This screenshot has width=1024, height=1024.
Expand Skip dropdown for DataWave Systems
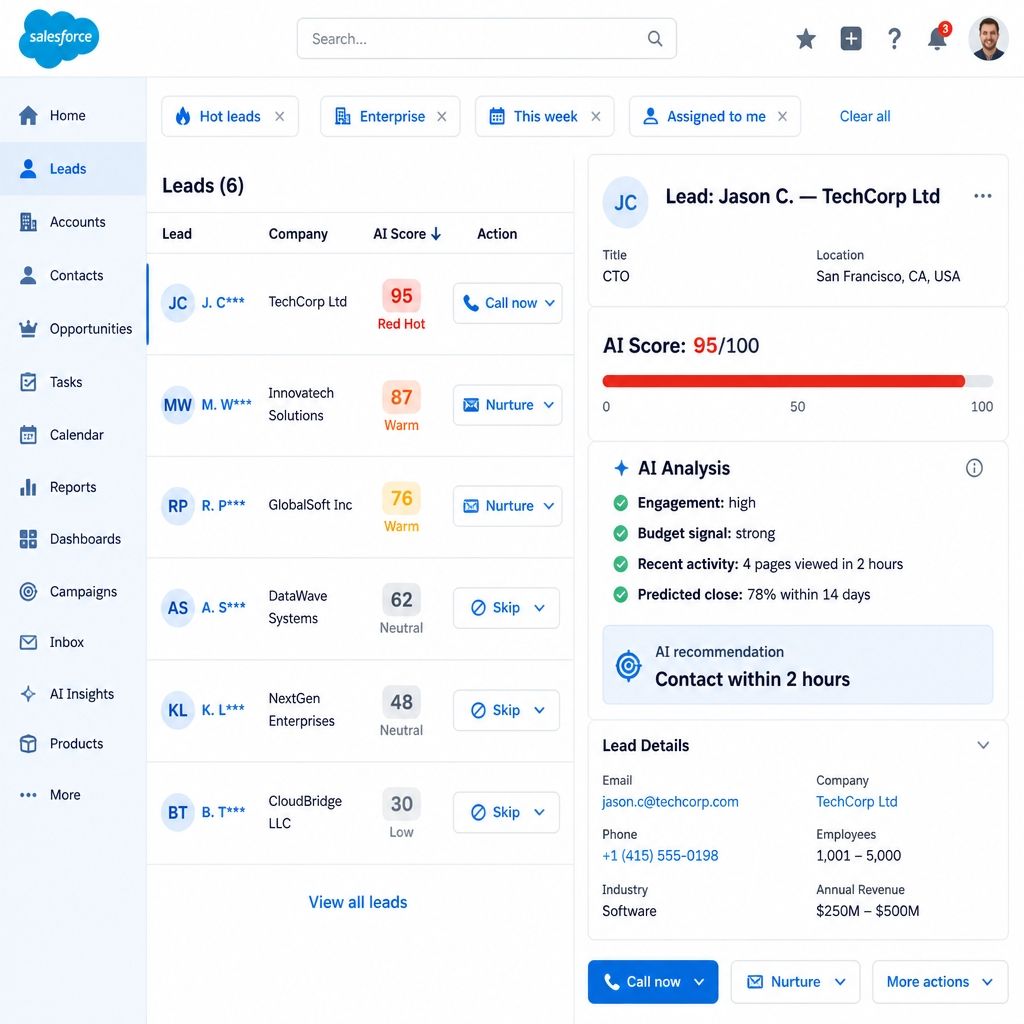(x=539, y=608)
